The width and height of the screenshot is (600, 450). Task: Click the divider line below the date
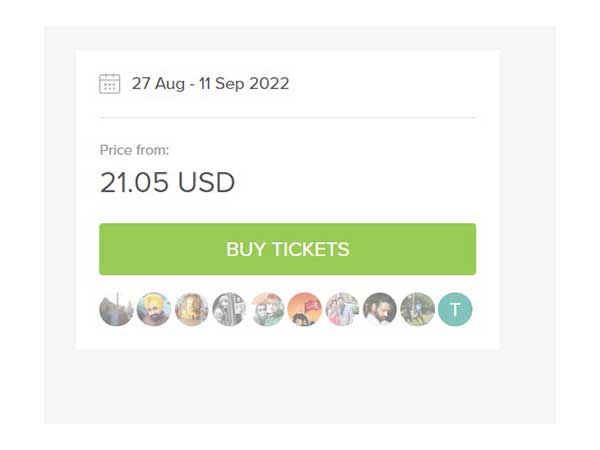point(287,118)
